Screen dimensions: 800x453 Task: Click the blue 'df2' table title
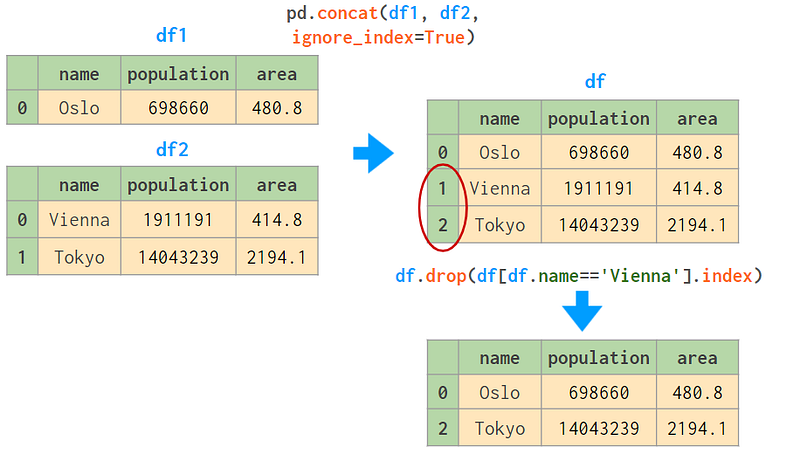click(172, 149)
